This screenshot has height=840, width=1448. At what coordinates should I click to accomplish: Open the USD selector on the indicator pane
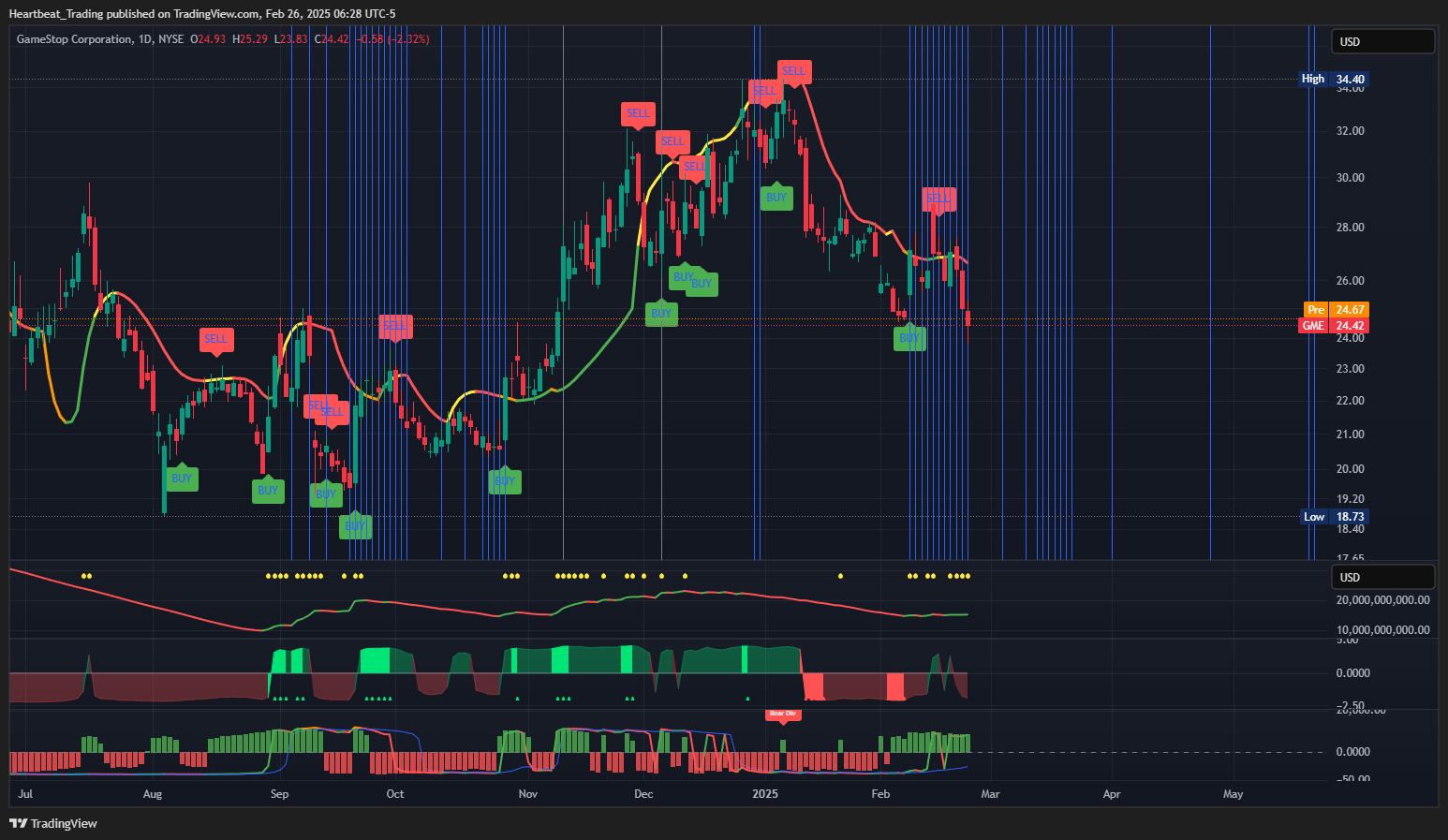pyautogui.click(x=1382, y=577)
